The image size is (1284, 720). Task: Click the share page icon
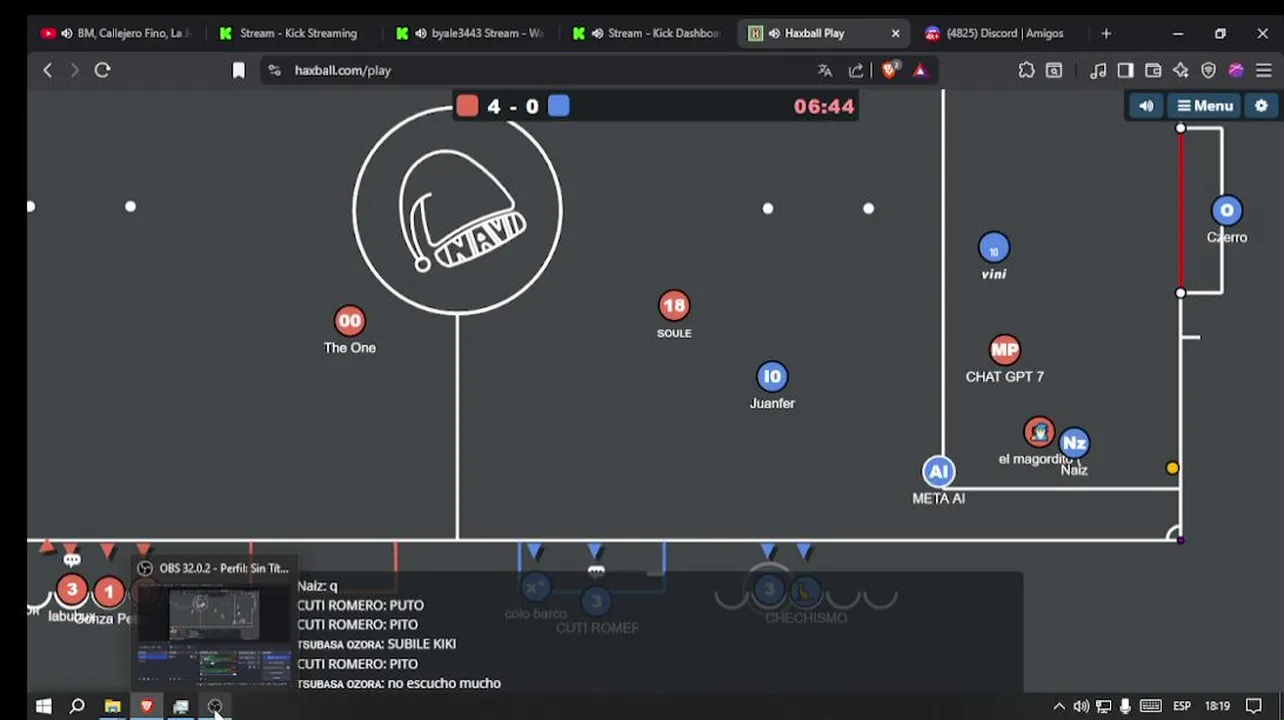tap(856, 70)
